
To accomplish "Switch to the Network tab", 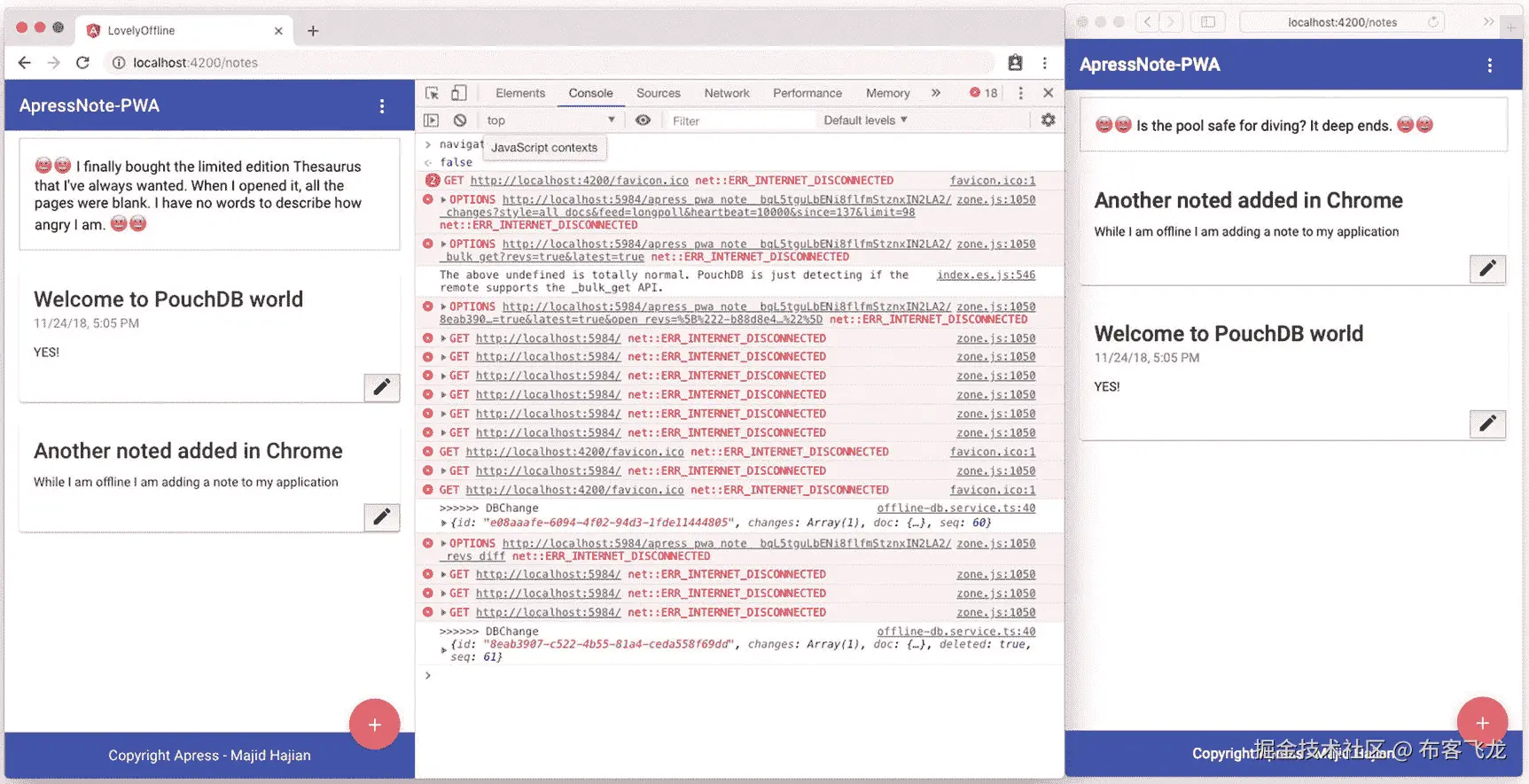I will 727,93.
